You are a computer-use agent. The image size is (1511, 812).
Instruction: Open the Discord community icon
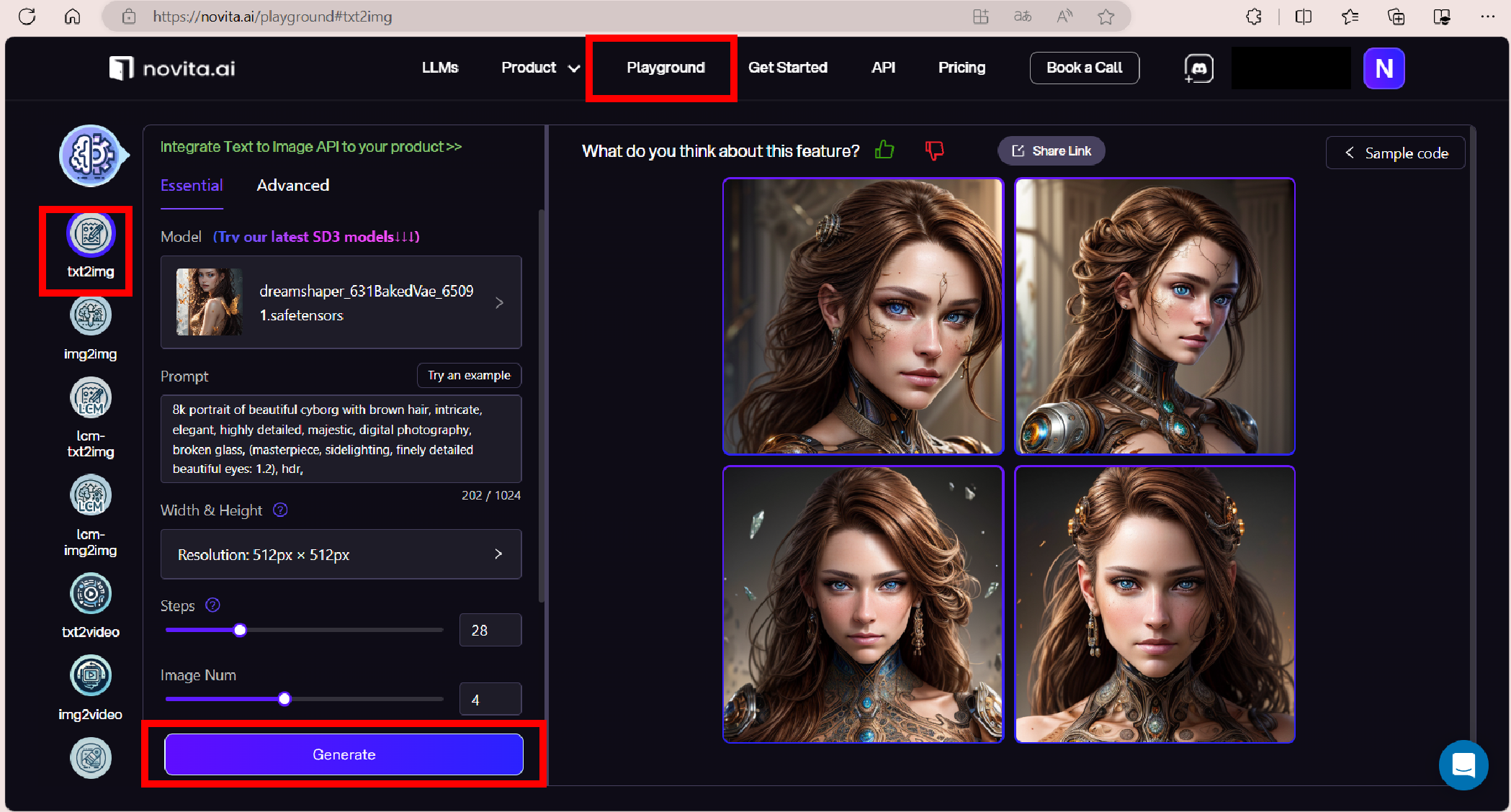click(1198, 68)
